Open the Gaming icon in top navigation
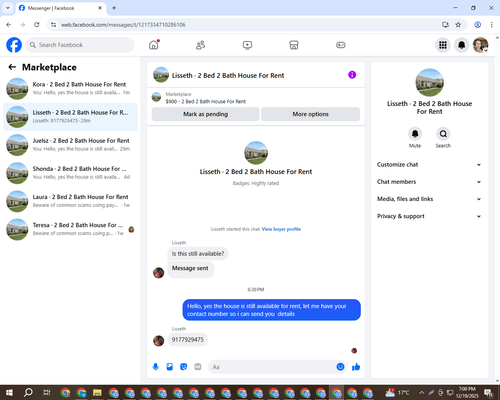 pyautogui.click(x=341, y=45)
